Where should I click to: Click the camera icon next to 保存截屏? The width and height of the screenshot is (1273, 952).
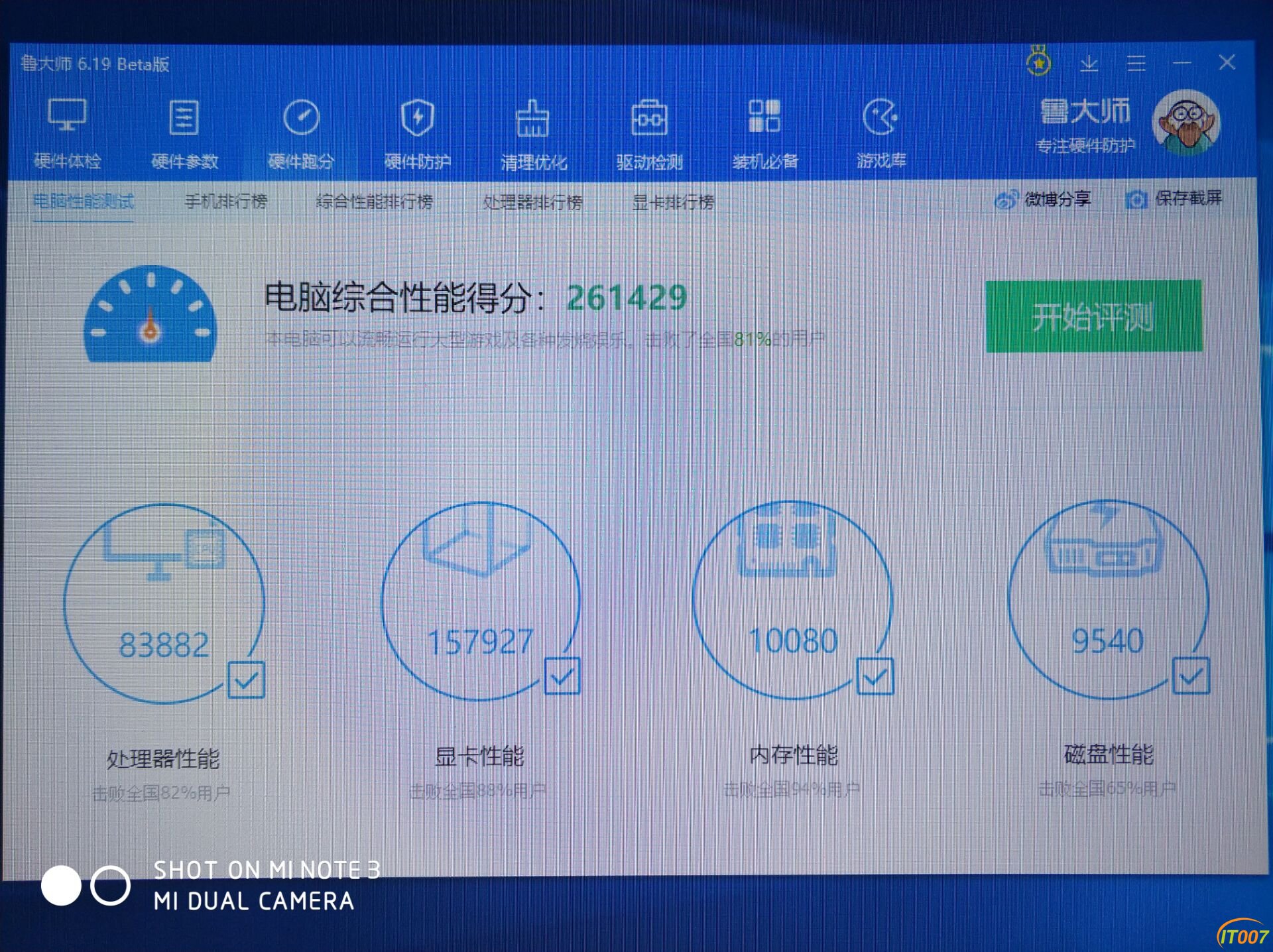(1136, 199)
